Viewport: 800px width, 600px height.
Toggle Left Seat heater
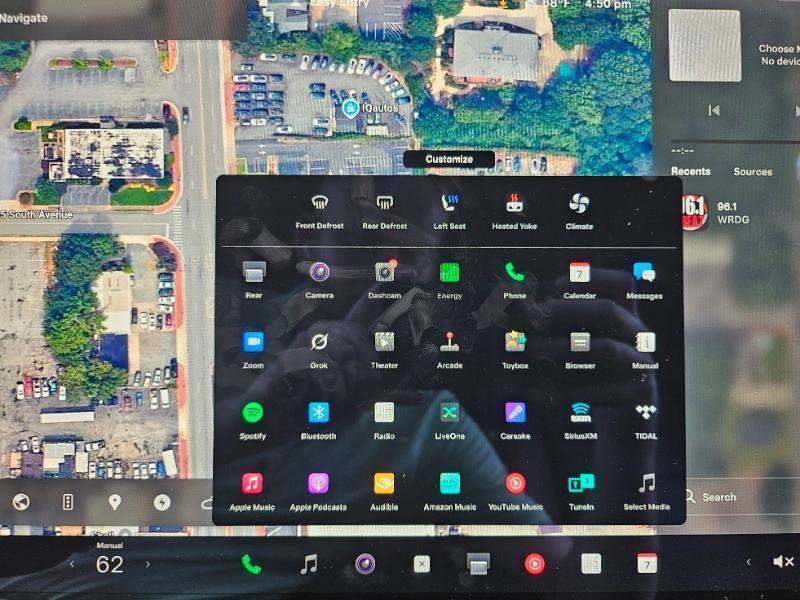click(449, 211)
